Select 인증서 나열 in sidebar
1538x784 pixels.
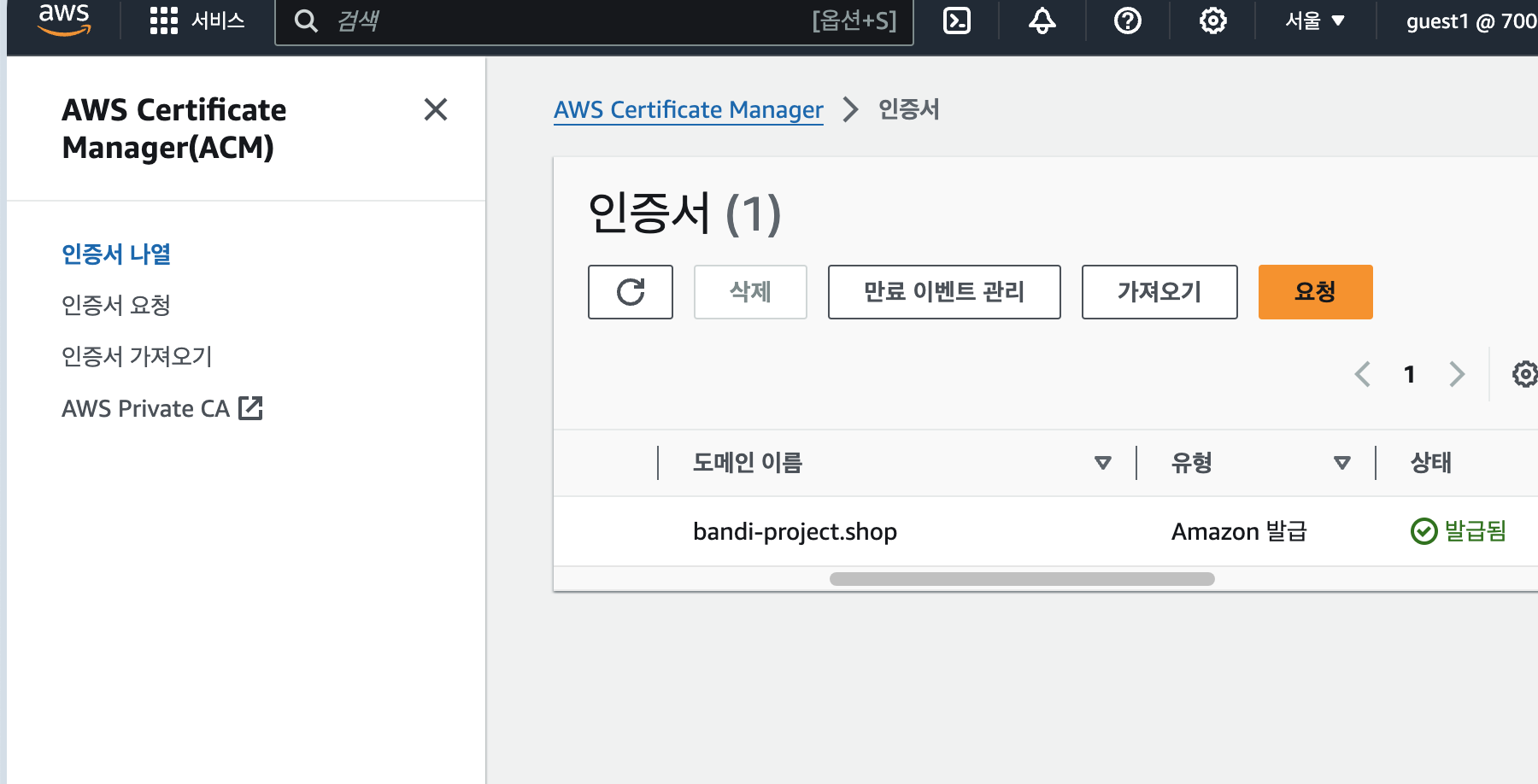tap(116, 254)
